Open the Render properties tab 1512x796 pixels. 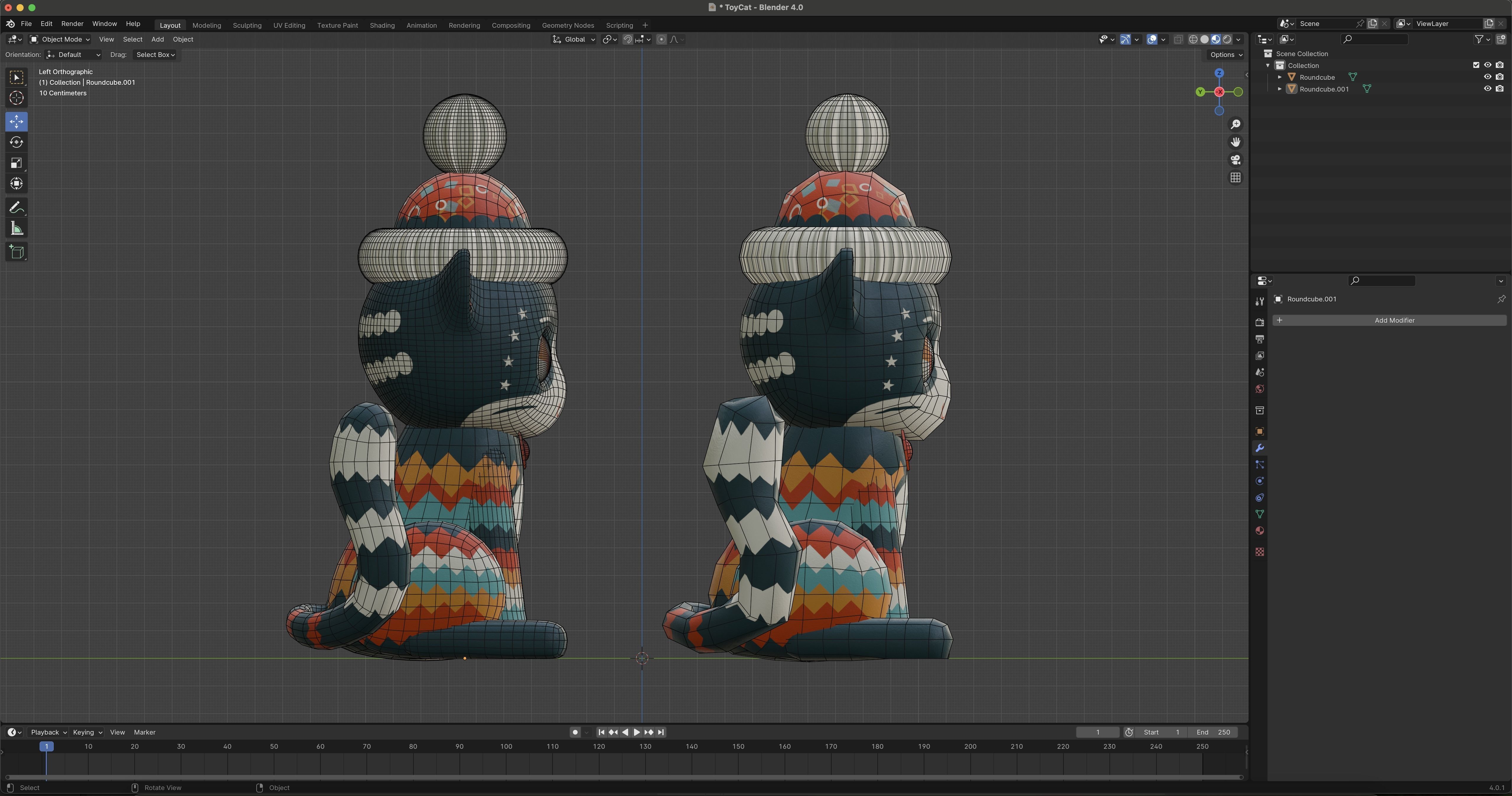click(1260, 322)
